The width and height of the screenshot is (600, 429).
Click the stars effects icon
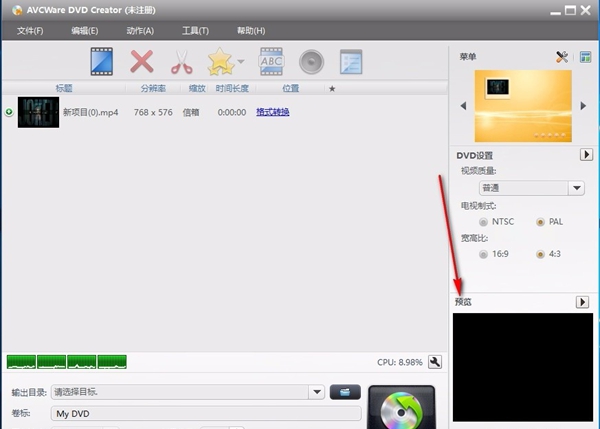(x=221, y=62)
